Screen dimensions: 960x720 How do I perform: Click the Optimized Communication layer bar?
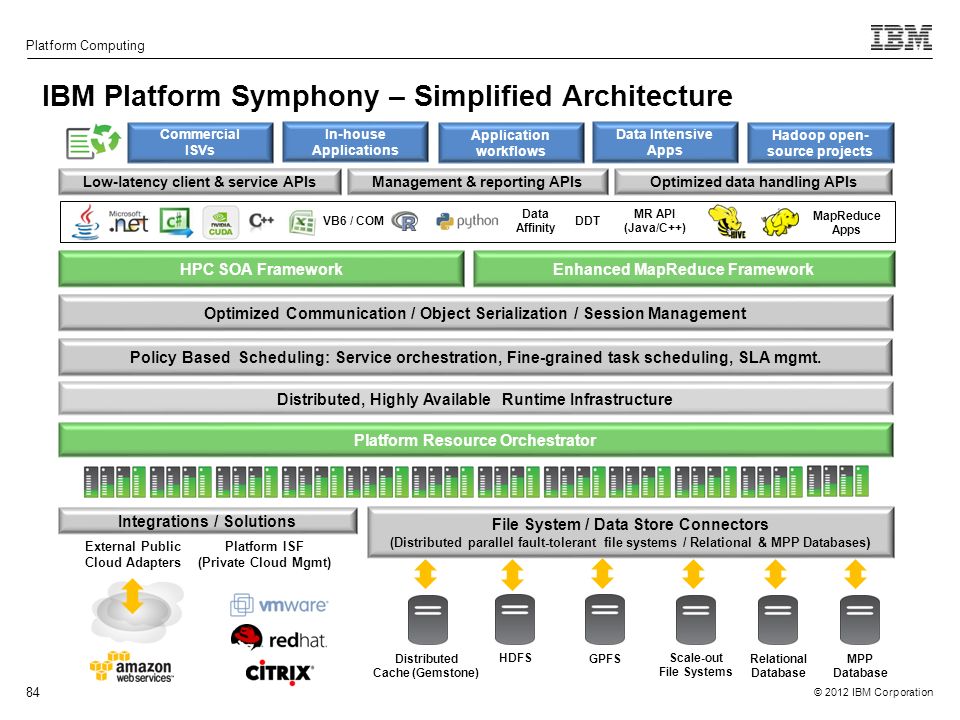tap(476, 313)
